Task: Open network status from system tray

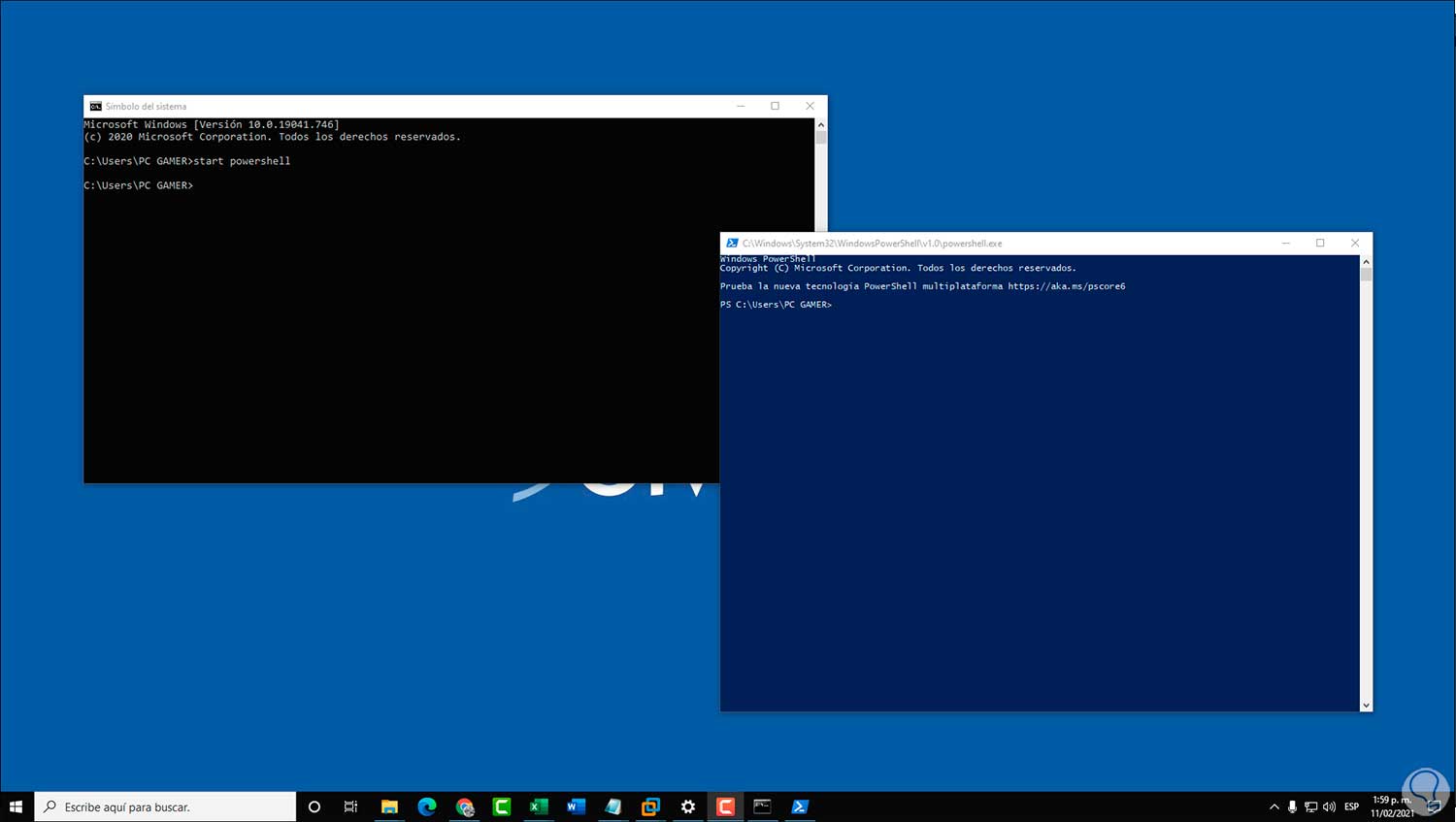Action: [x=1310, y=806]
